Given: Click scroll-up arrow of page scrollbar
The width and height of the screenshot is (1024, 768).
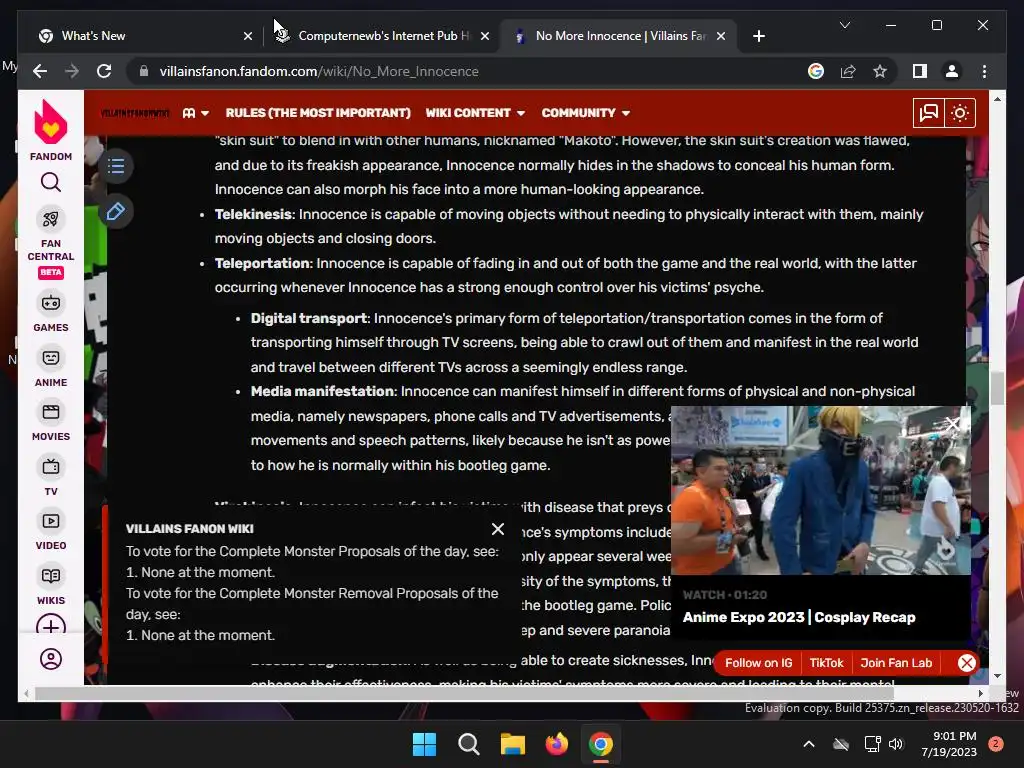Looking at the screenshot, I should [x=997, y=99].
